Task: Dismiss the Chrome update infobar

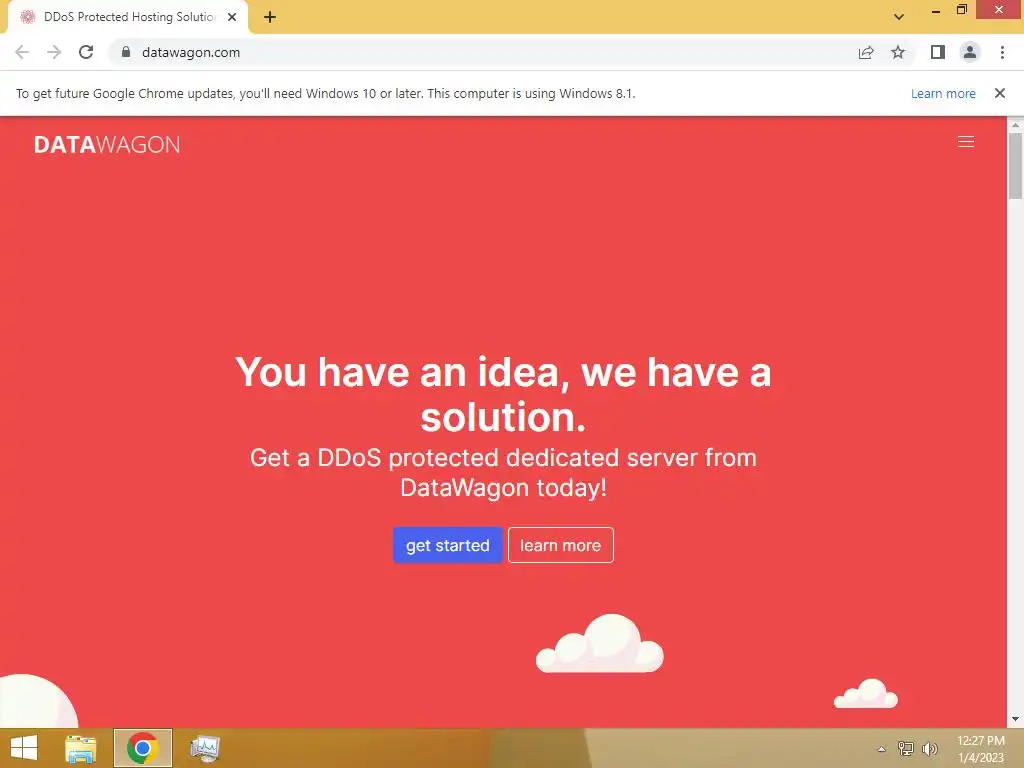Action: pyautogui.click(x=999, y=93)
